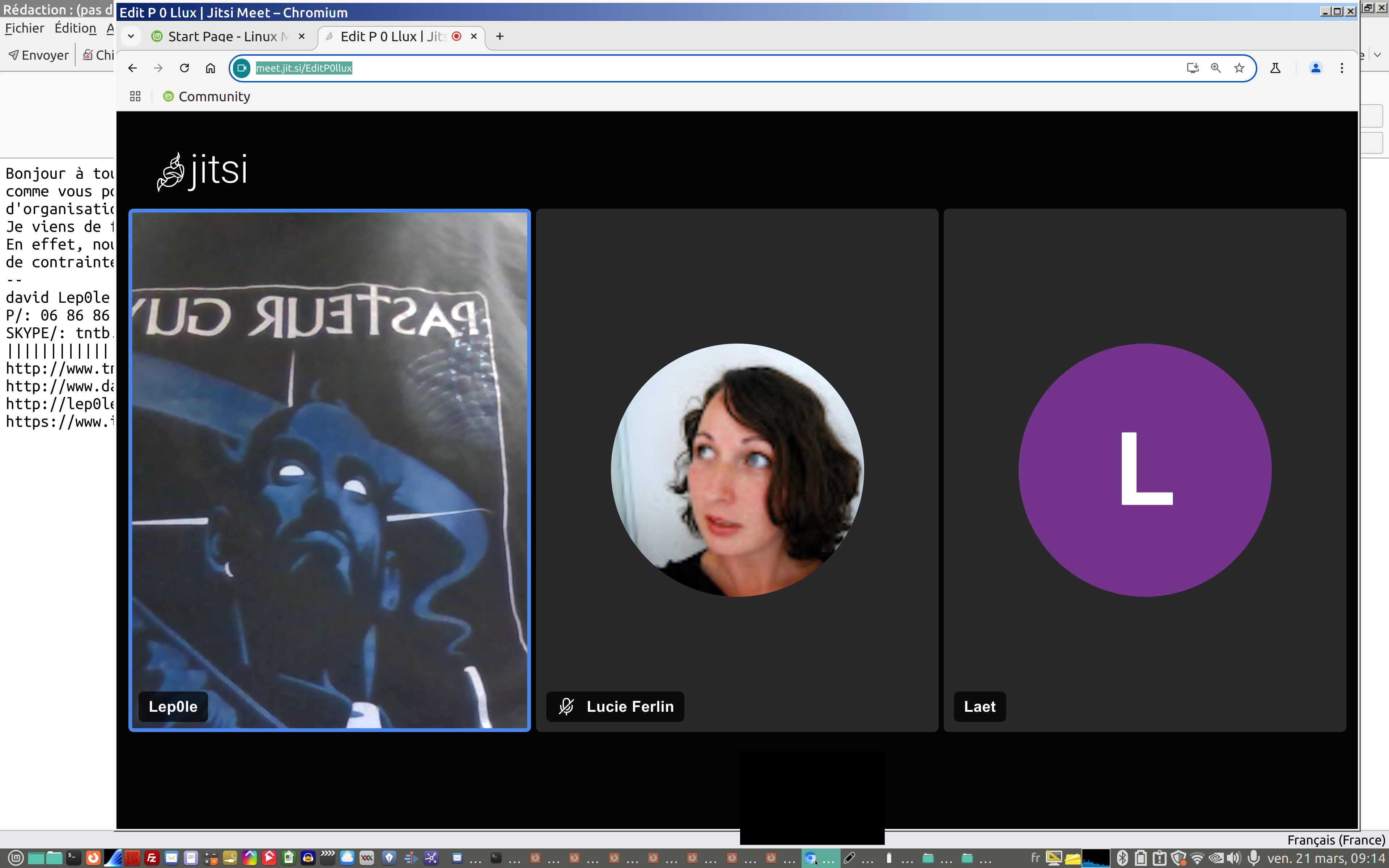Toggle Lucie Ferlin's muted microphone indicator
Image resolution: width=1389 pixels, height=868 pixels.
click(x=566, y=706)
